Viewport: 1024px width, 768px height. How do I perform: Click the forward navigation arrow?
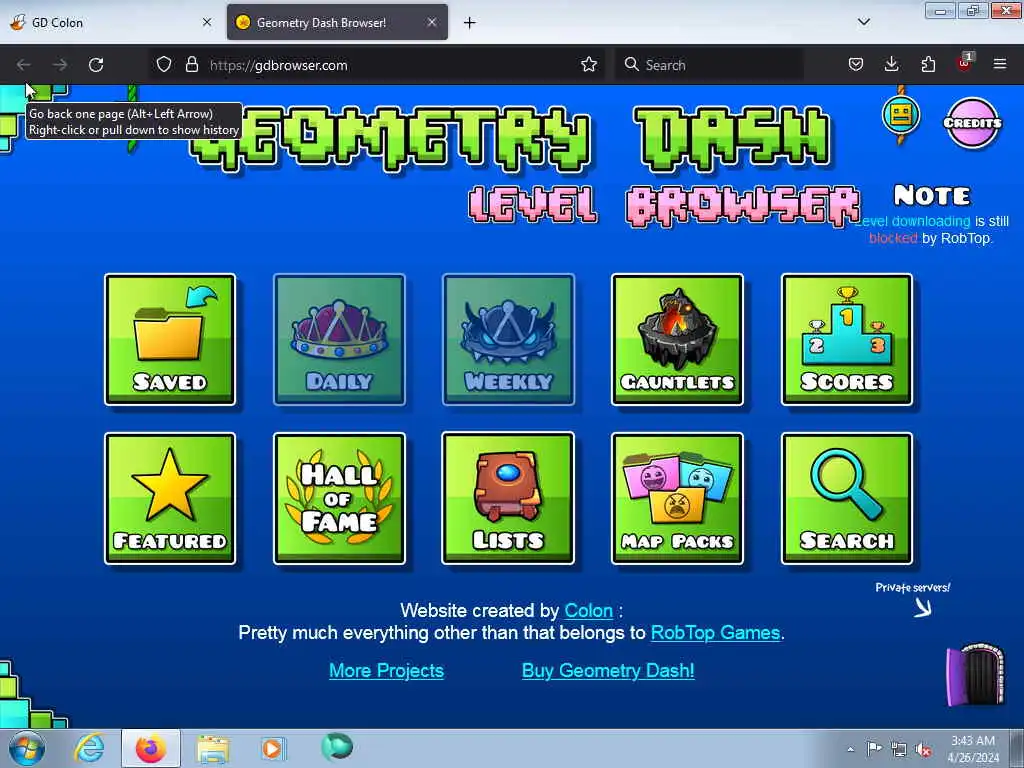point(59,65)
